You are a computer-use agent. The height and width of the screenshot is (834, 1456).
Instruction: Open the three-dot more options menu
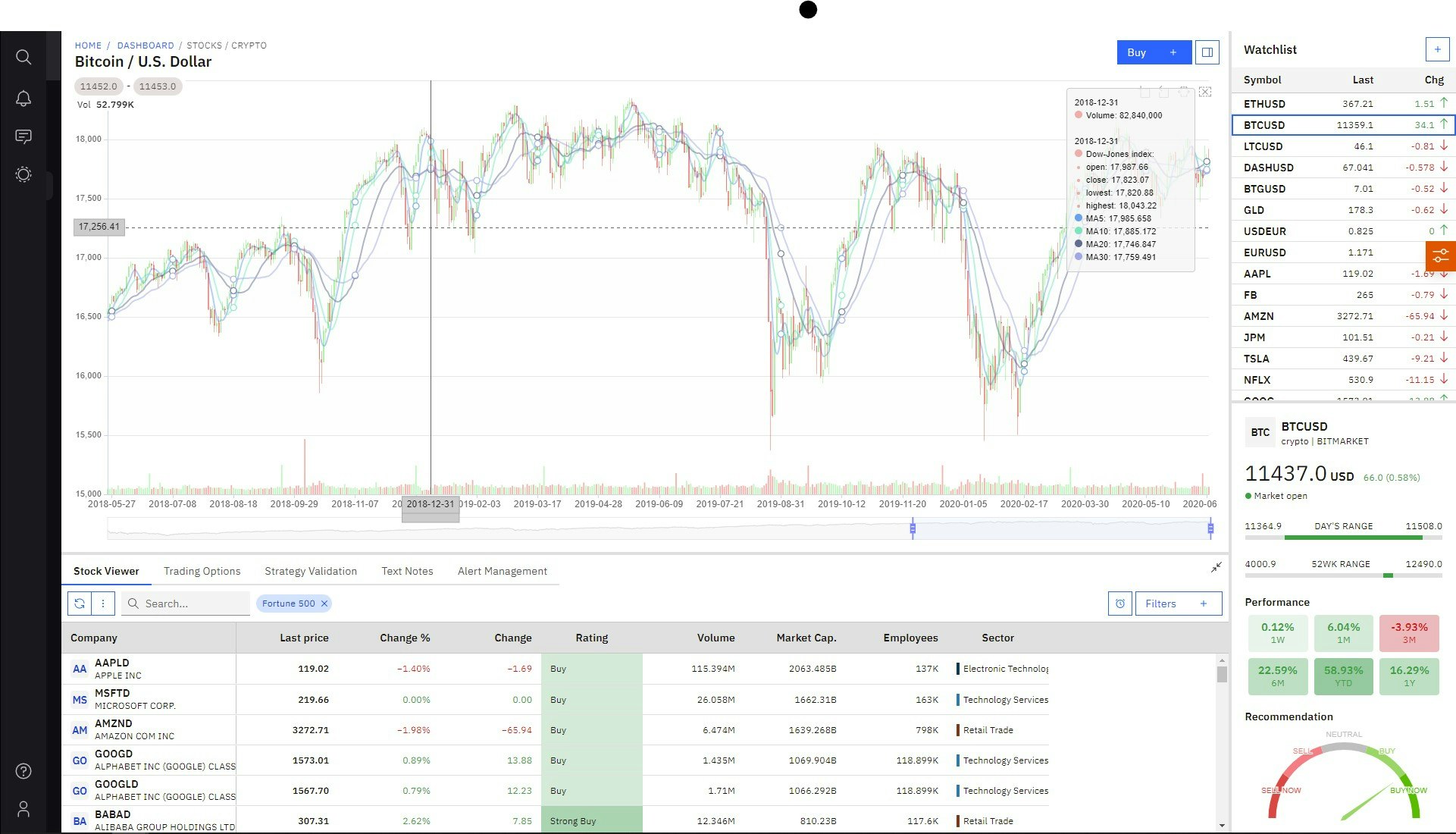pyautogui.click(x=103, y=604)
